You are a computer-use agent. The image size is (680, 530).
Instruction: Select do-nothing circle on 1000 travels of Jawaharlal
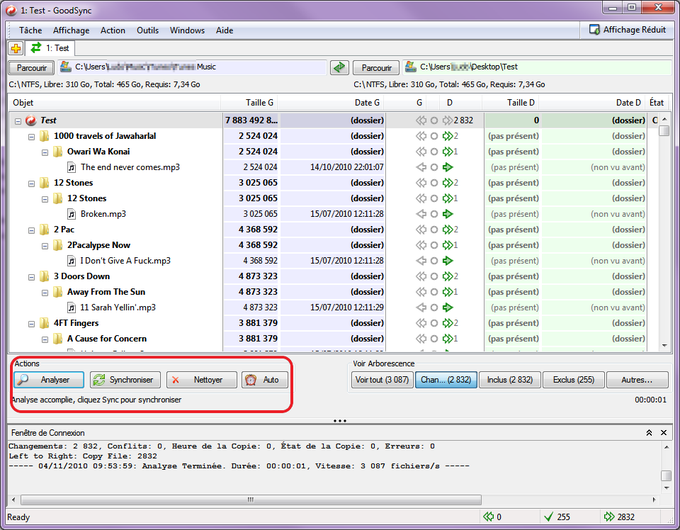click(x=434, y=136)
